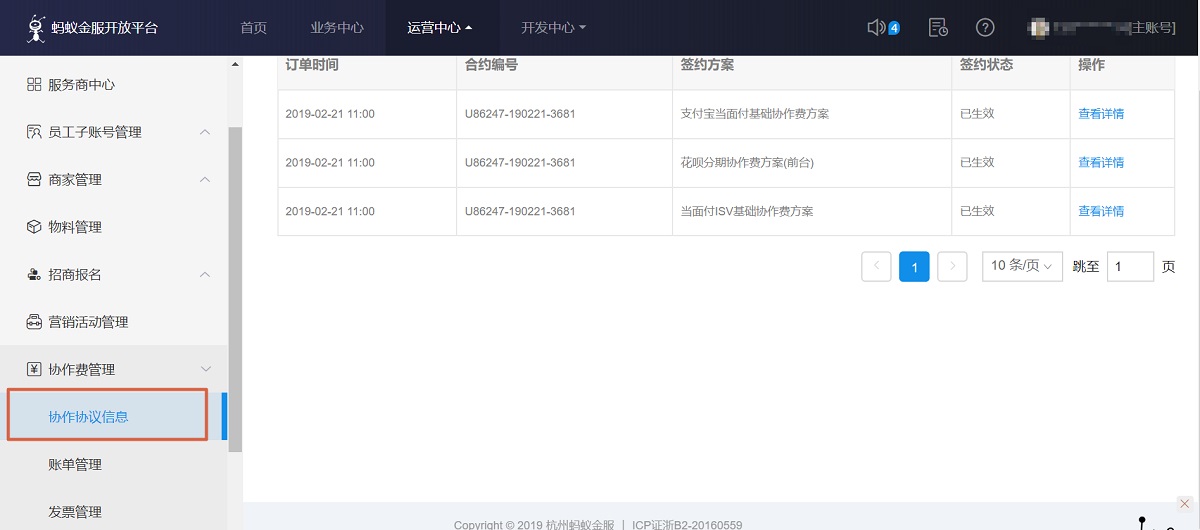Click the page jump number field
1200x530 pixels.
click(x=1130, y=266)
